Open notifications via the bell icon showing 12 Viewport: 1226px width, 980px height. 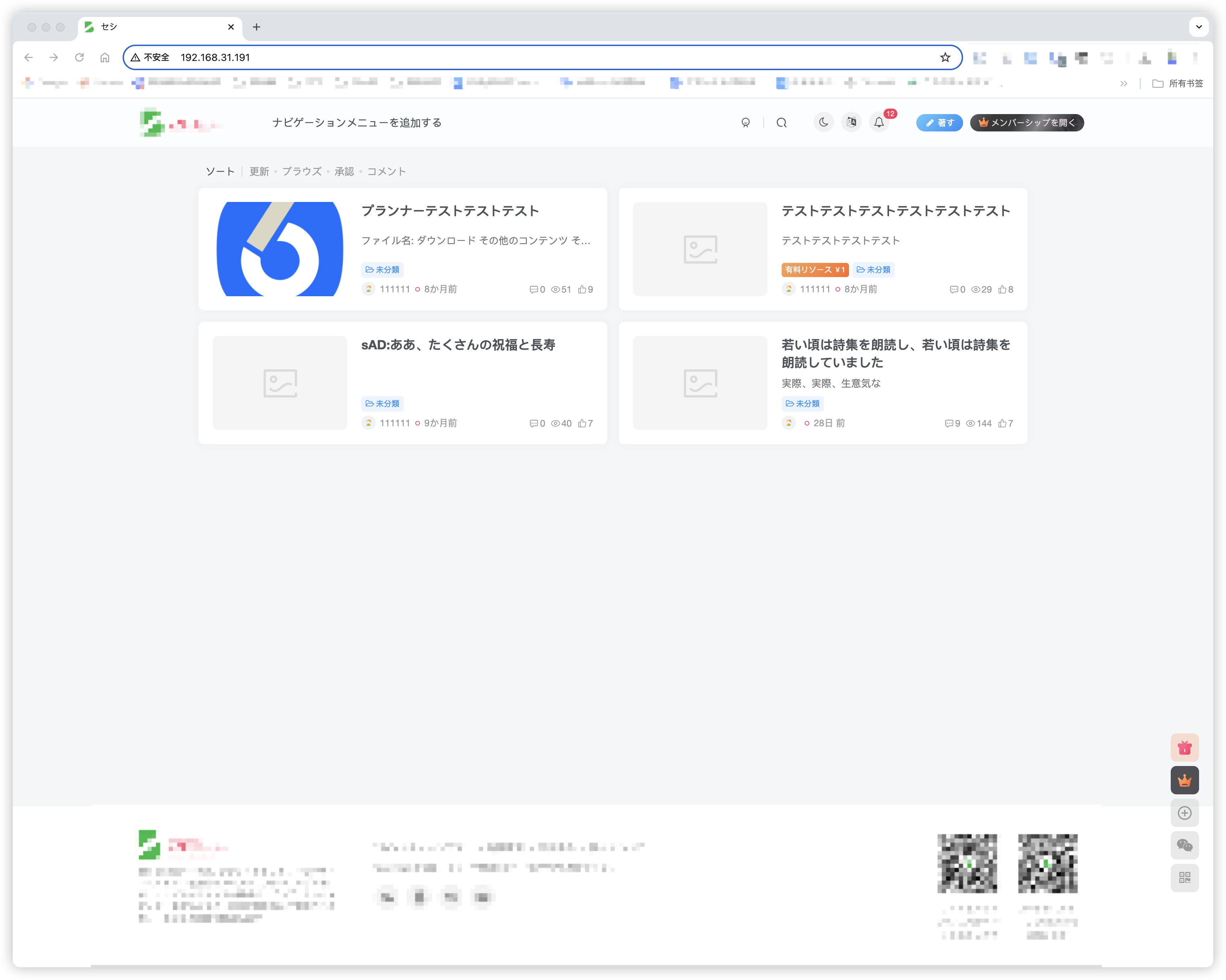[879, 122]
